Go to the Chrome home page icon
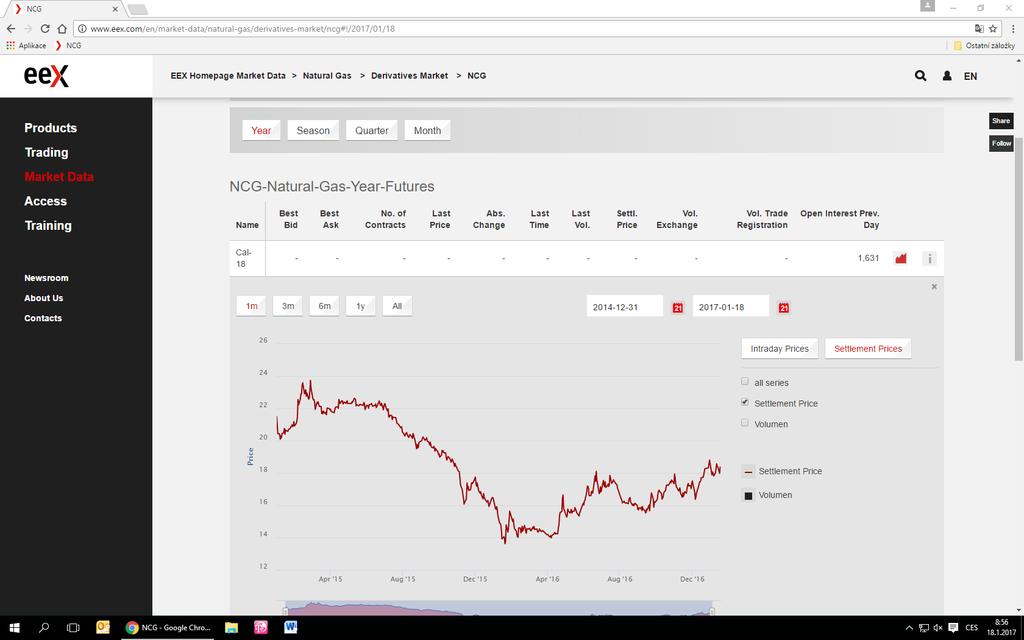The width and height of the screenshot is (1024, 640). [x=62, y=29]
